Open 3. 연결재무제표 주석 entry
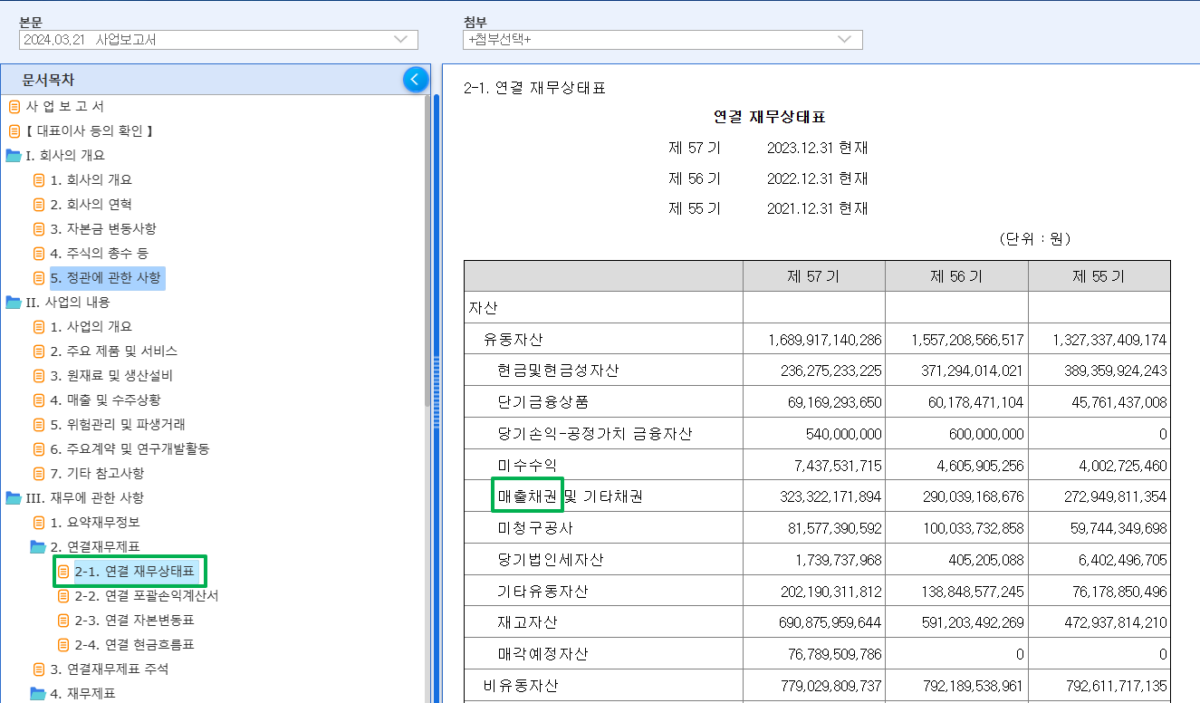 point(110,669)
